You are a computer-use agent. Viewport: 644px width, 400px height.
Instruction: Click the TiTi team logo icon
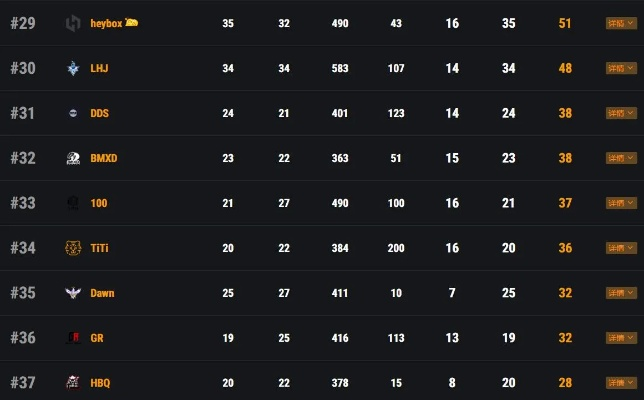click(x=73, y=248)
